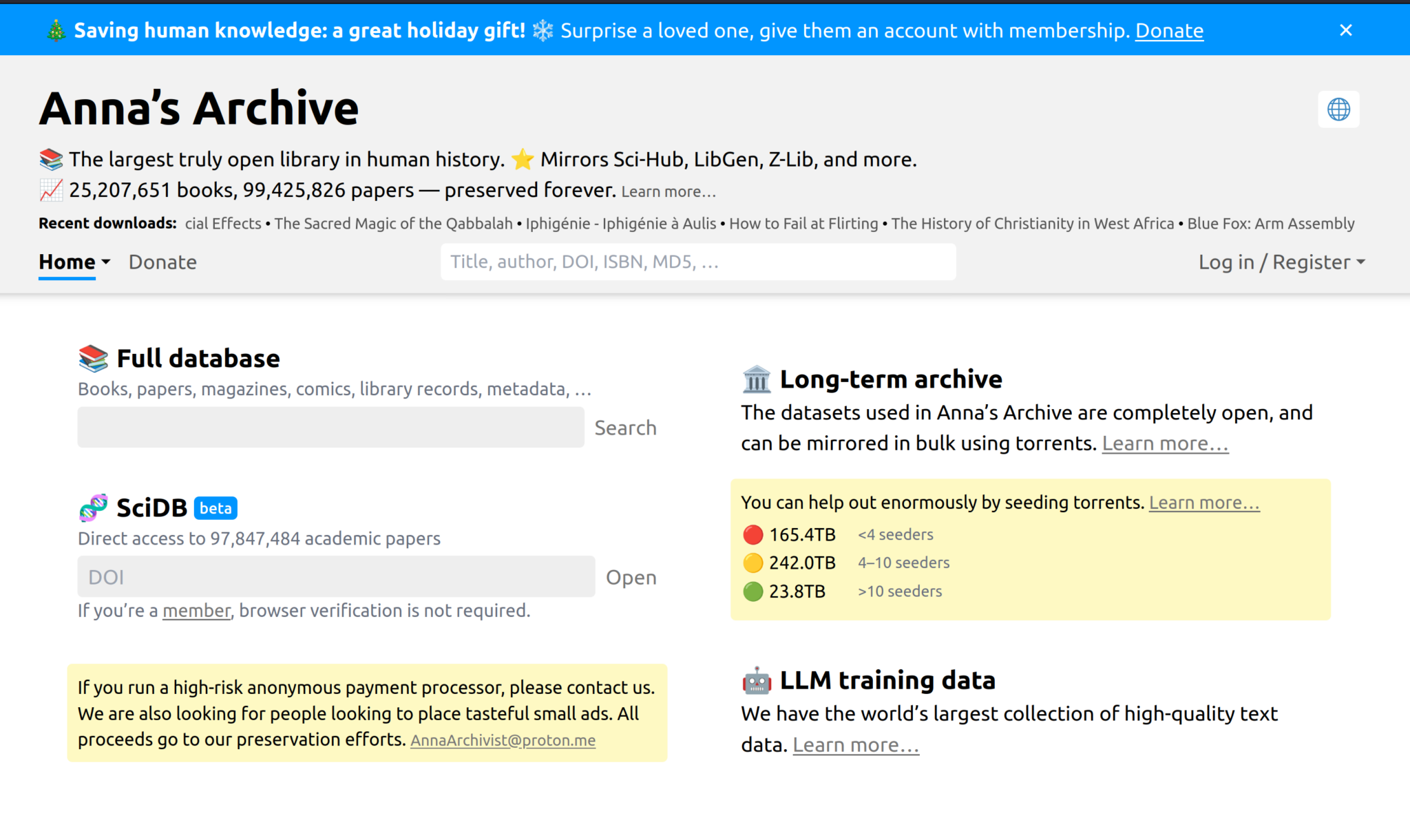Image resolution: width=1410 pixels, height=840 pixels.
Task: Dismiss the holiday donation banner
Action: point(1346,30)
